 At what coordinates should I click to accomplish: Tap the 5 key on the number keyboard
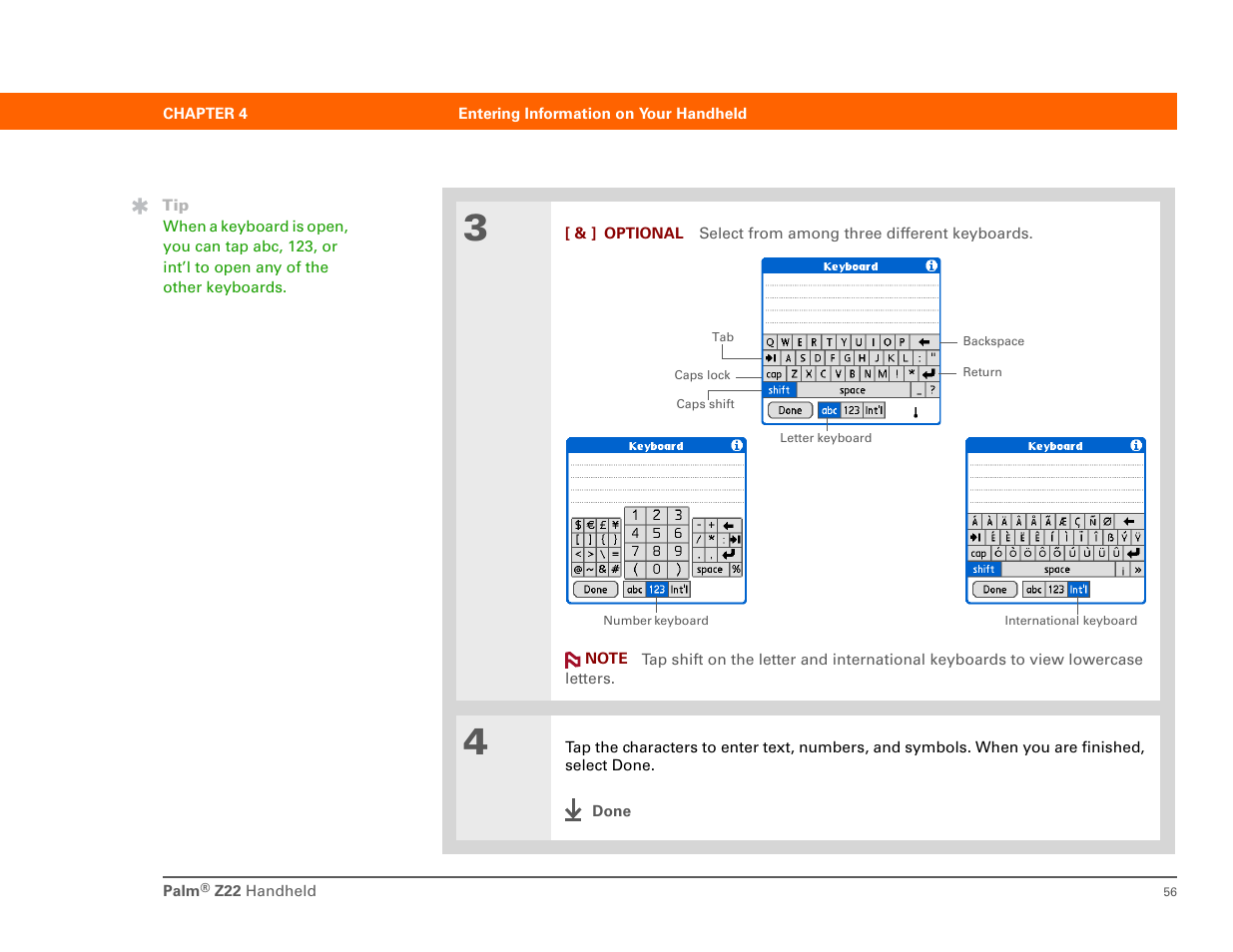657,534
